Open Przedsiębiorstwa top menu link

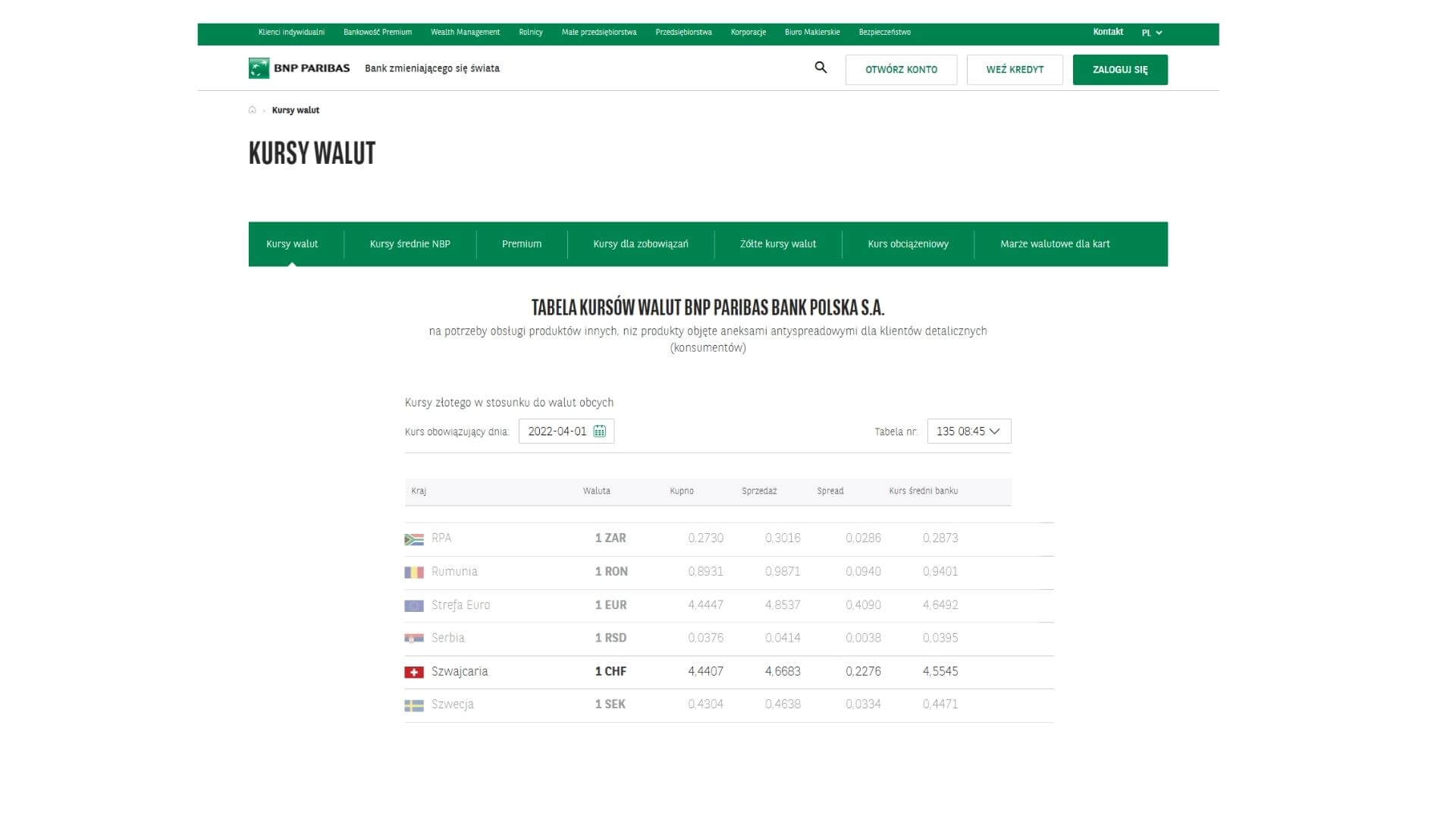click(683, 32)
